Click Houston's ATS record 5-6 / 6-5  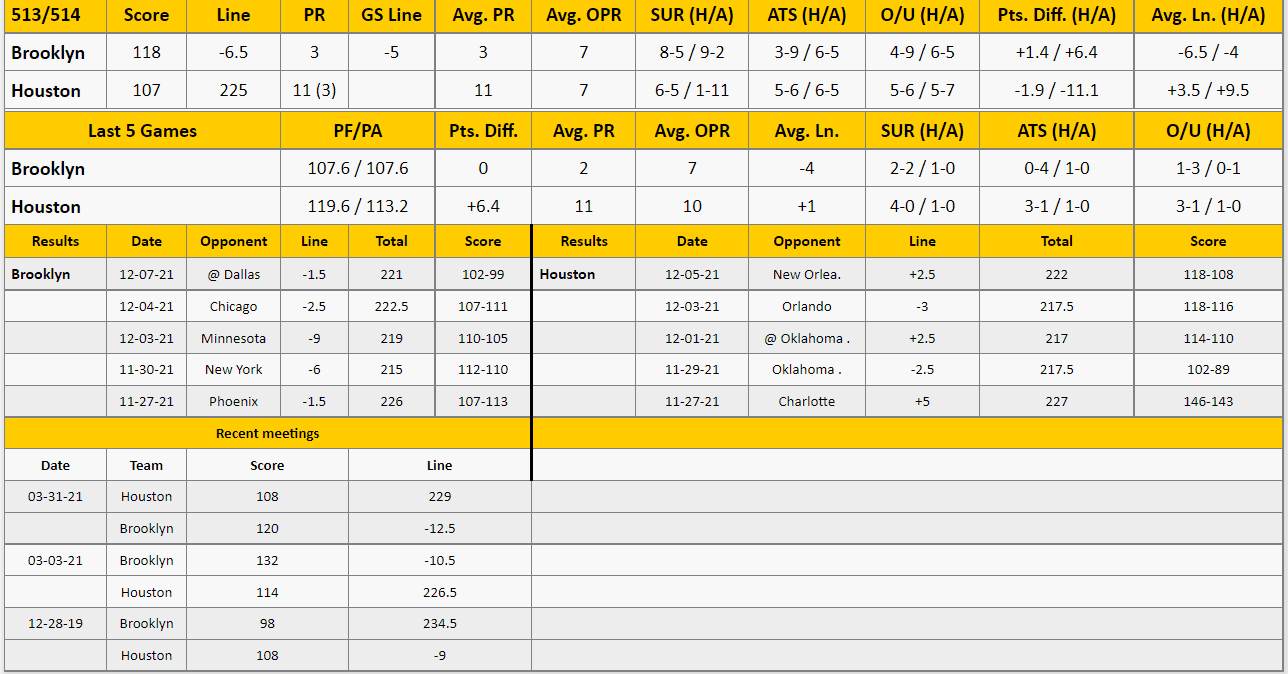tap(806, 90)
